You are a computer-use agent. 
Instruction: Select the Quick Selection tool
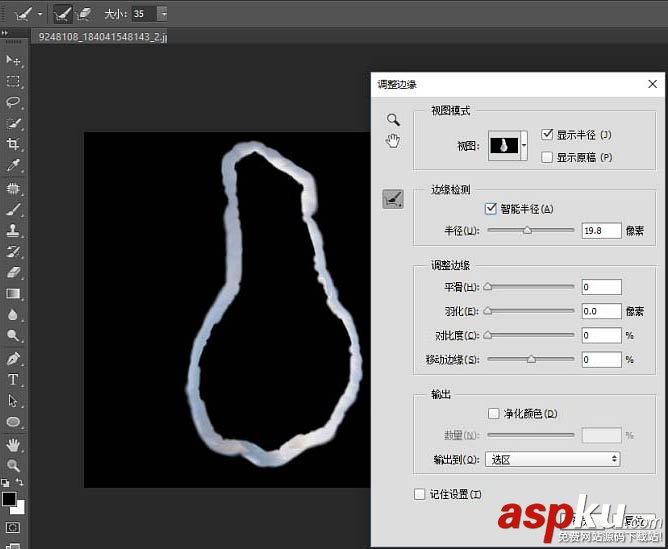(x=13, y=124)
